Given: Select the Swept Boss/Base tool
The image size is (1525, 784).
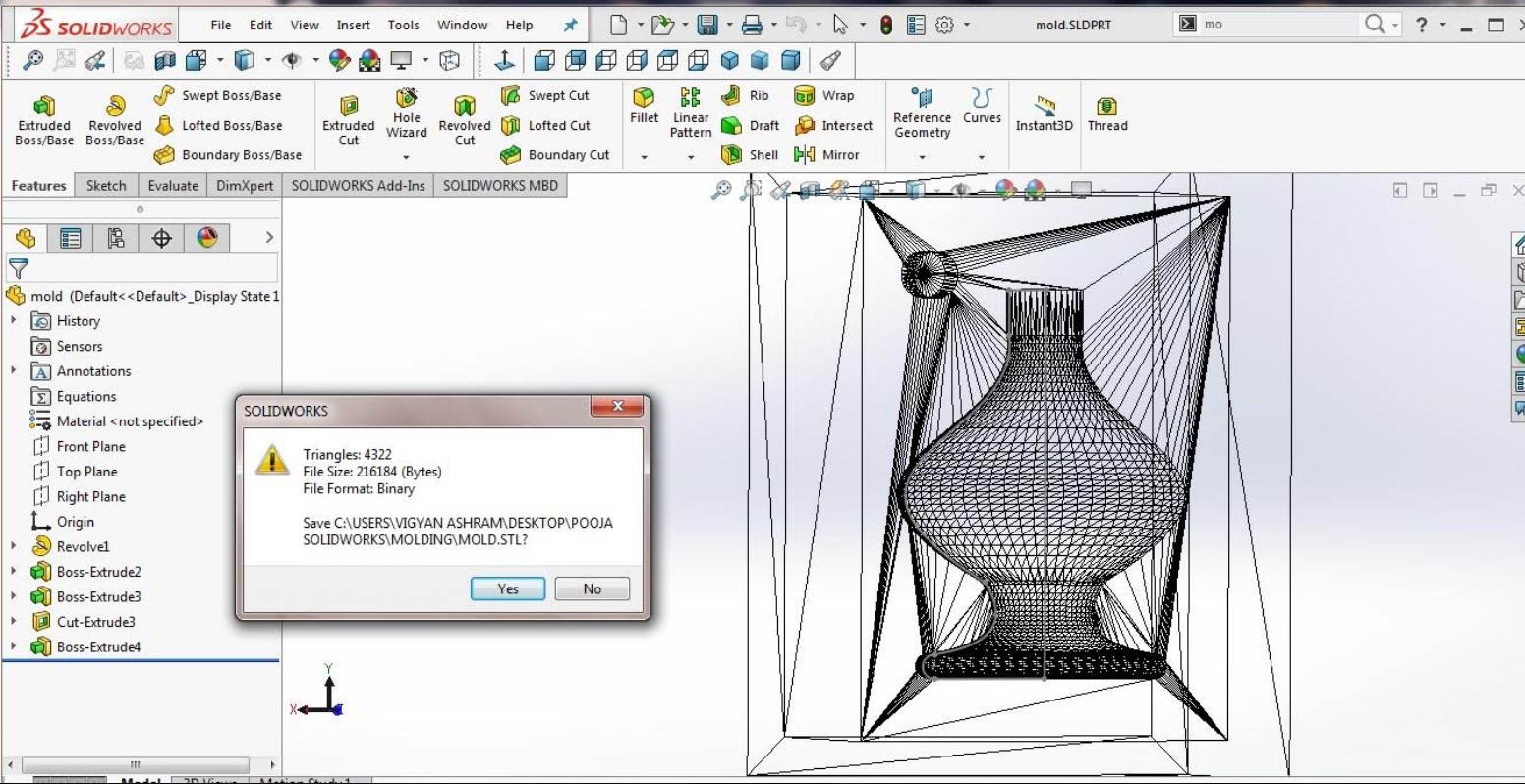Looking at the screenshot, I should click(218, 95).
